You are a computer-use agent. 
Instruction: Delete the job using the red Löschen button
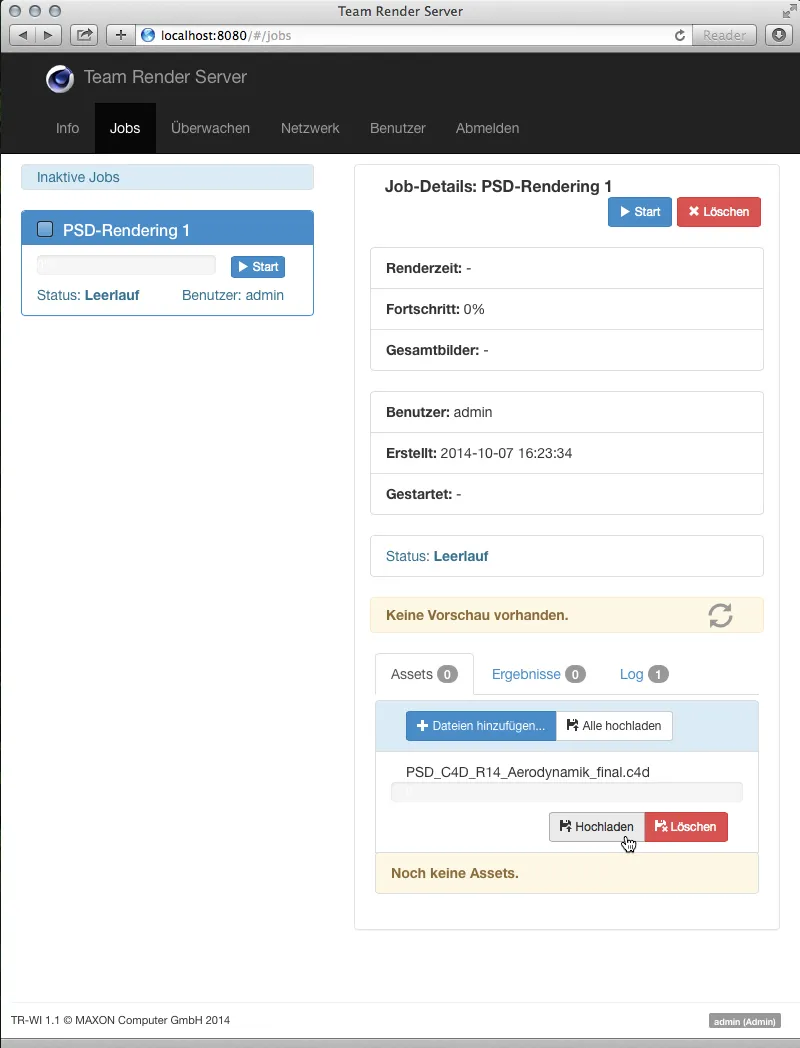[x=719, y=212]
